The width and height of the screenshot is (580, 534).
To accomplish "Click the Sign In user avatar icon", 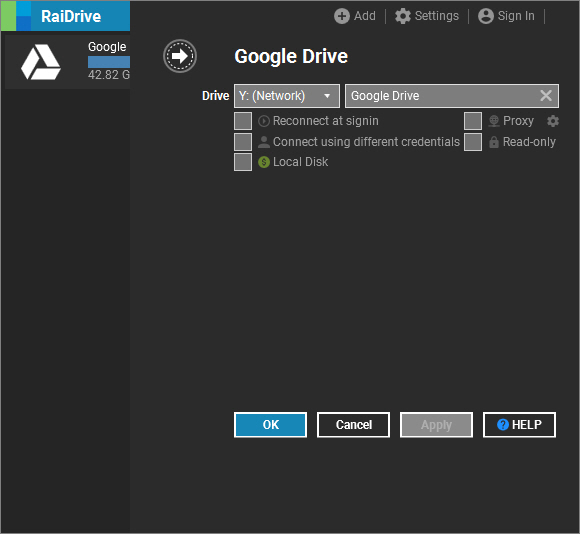I will pyautogui.click(x=486, y=16).
